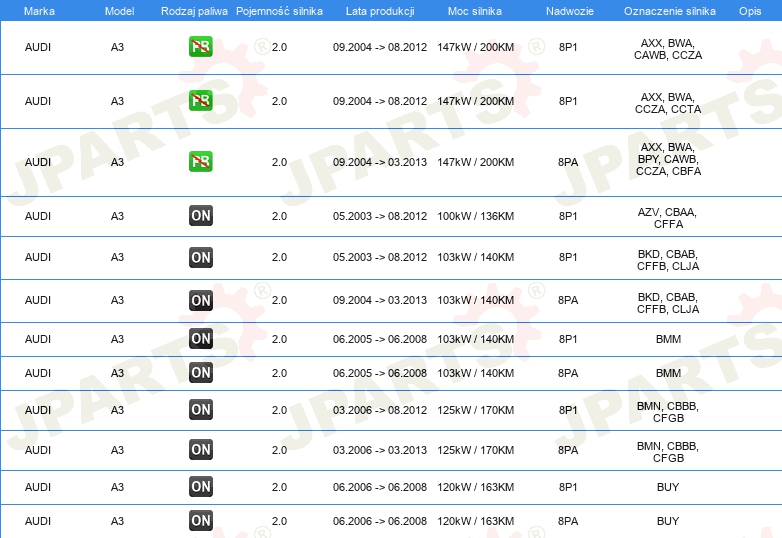Click the ON diesel icon for the 100kW / 136KM engine
782x538 pixels.
point(201,215)
